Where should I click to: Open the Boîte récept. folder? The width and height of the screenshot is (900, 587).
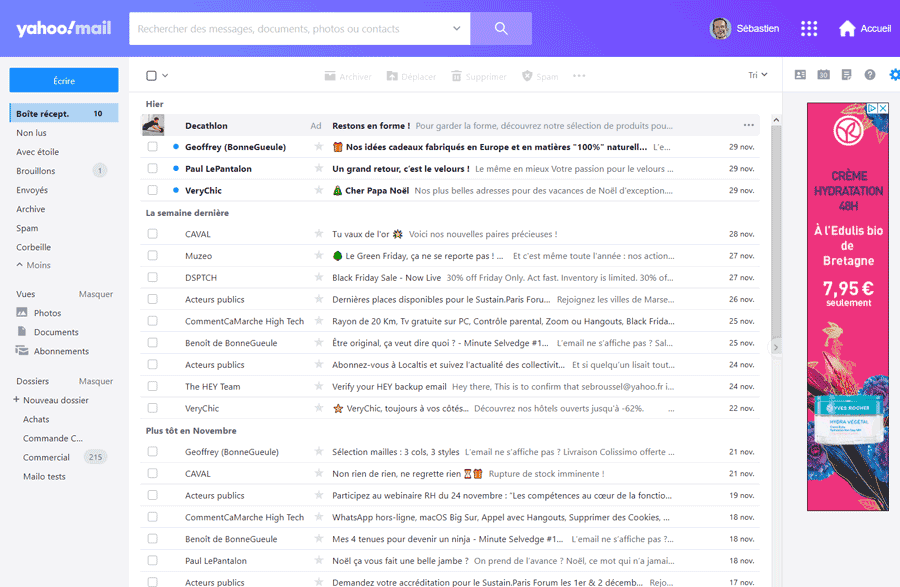tap(64, 114)
